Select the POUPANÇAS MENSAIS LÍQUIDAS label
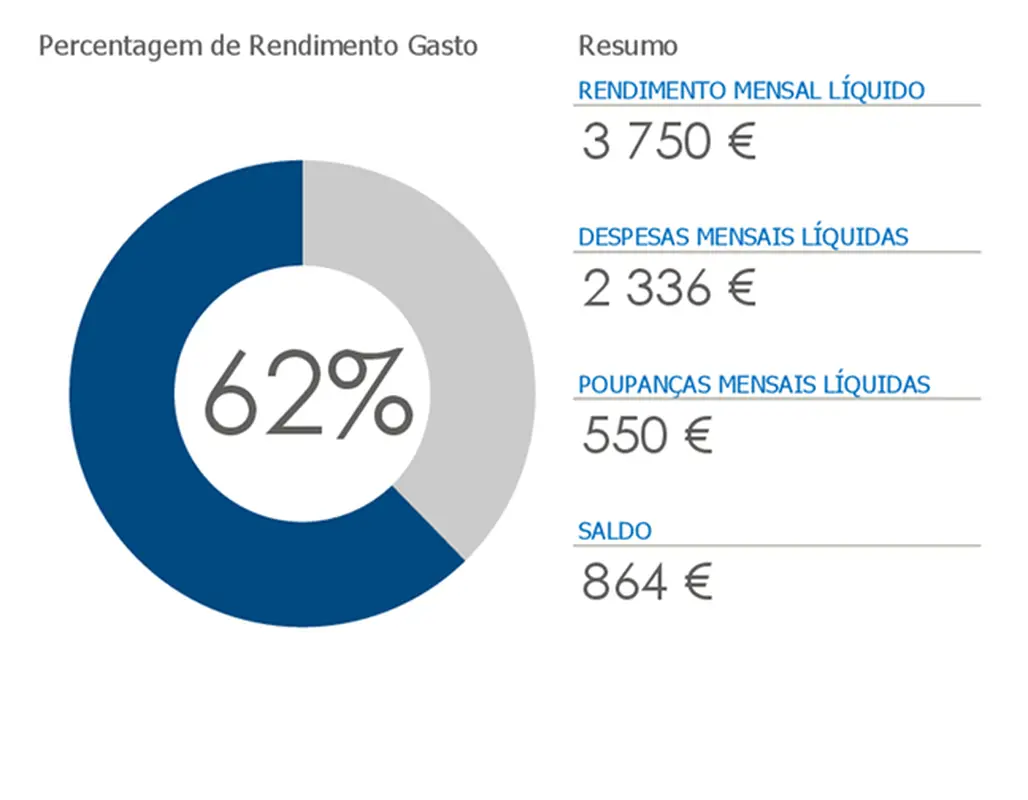Screen dimensions: 1028x800 pos(754,384)
